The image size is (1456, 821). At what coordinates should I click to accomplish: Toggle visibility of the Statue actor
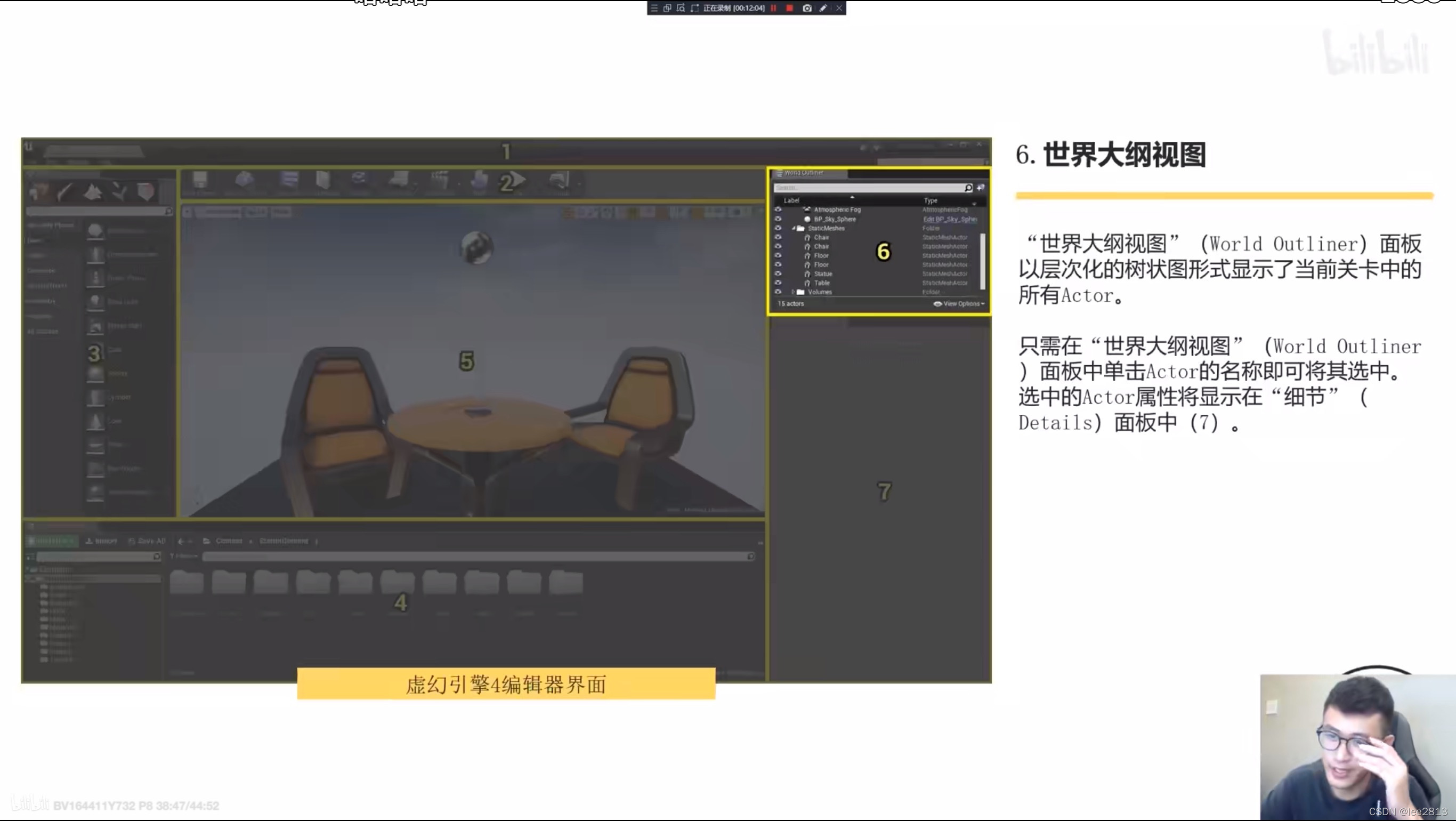click(x=778, y=273)
